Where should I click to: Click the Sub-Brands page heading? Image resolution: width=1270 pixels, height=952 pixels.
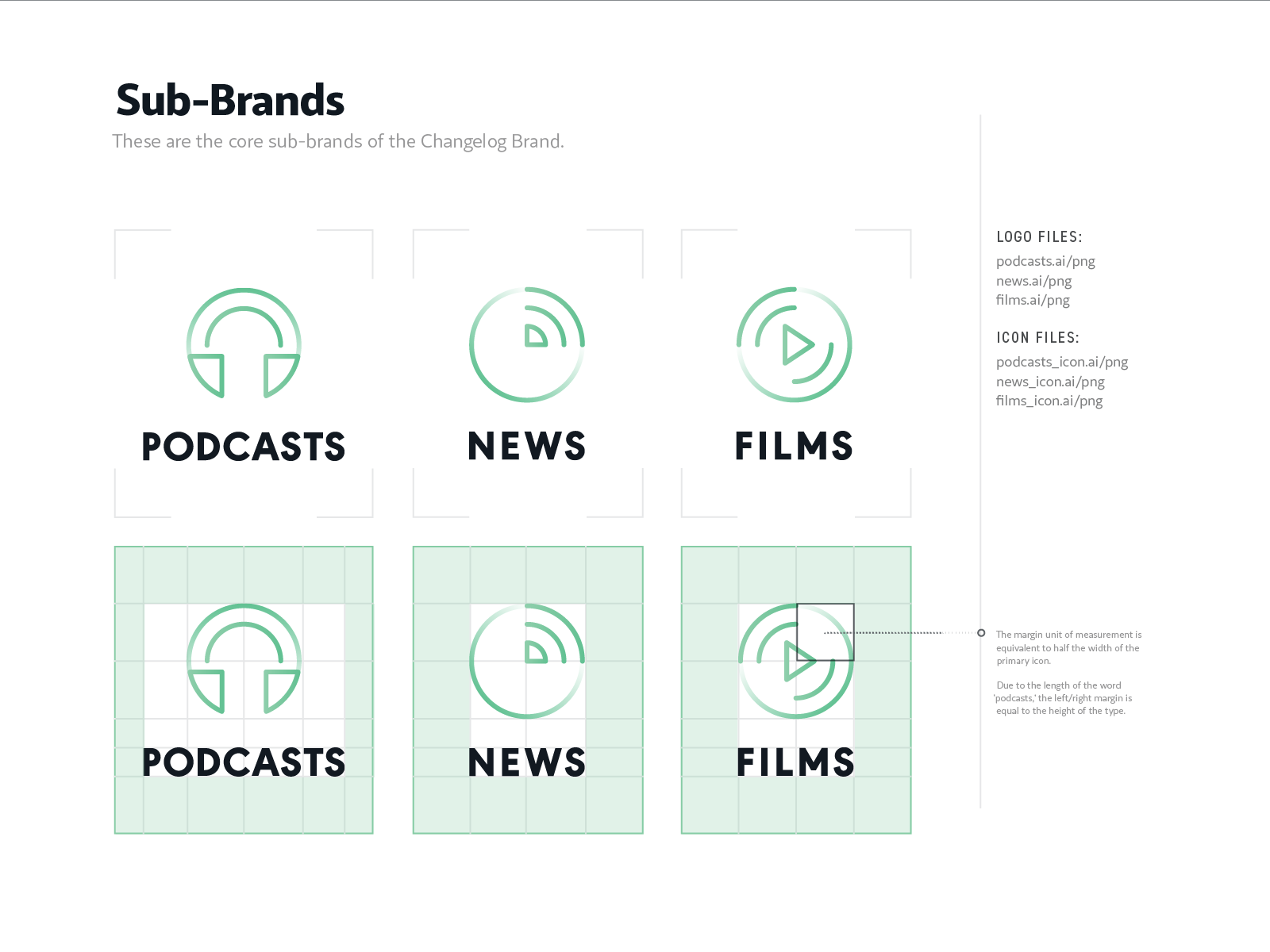point(230,101)
